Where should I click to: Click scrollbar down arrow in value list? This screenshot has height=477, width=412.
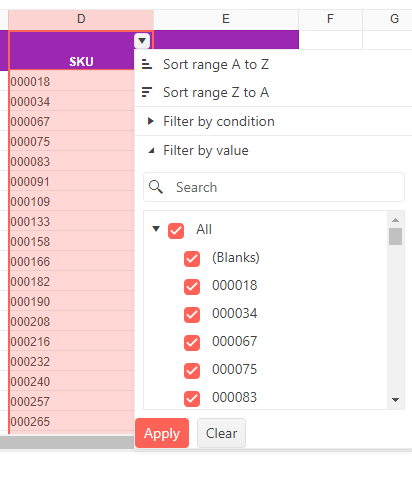coord(396,400)
